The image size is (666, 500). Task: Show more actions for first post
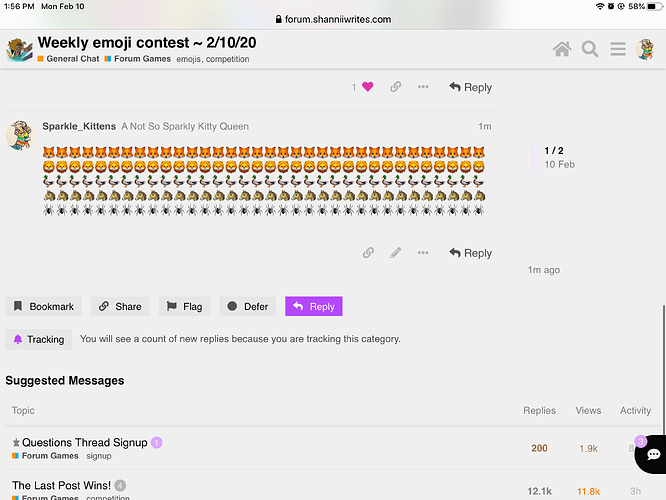pos(423,87)
